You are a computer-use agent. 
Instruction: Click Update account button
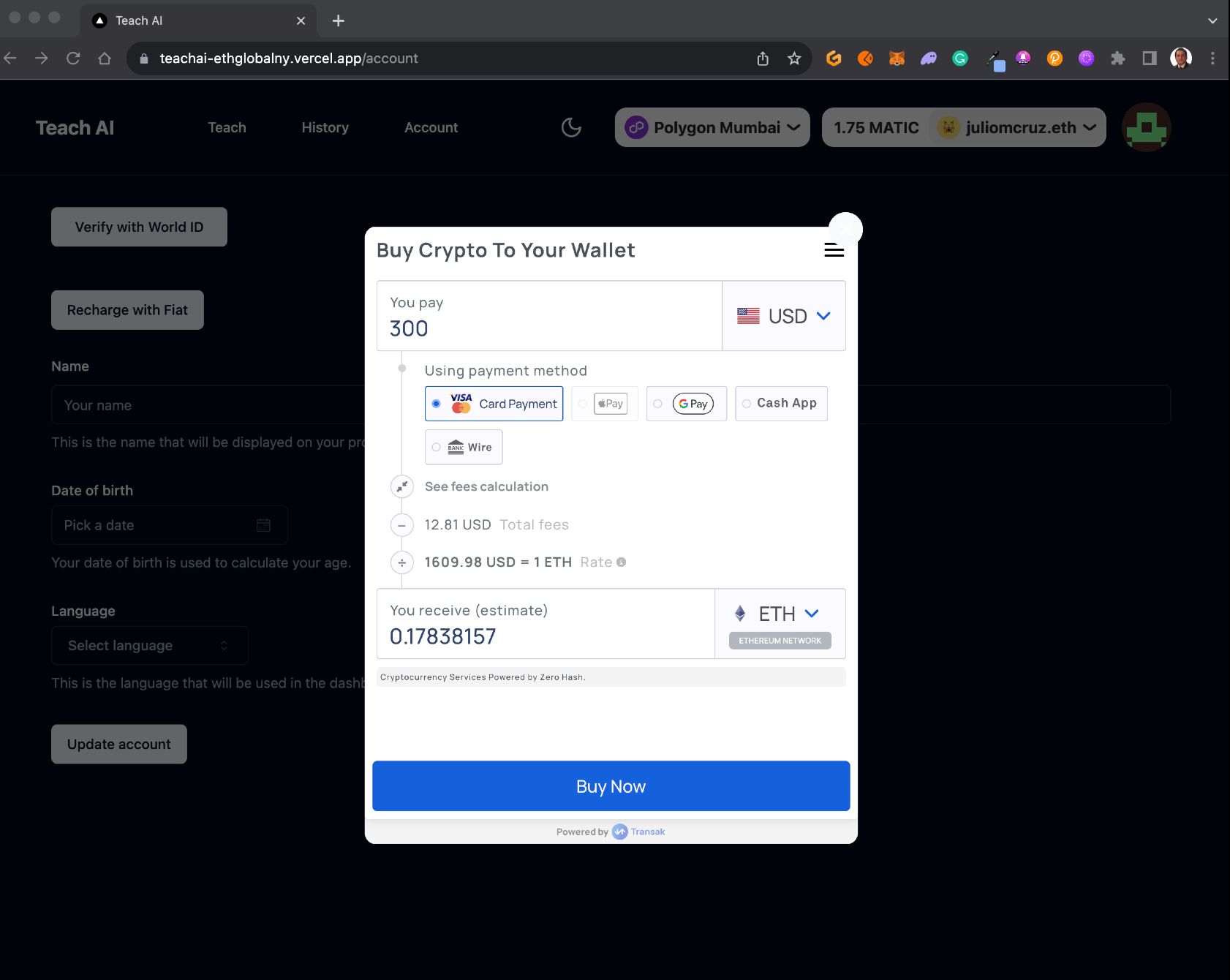(x=119, y=745)
